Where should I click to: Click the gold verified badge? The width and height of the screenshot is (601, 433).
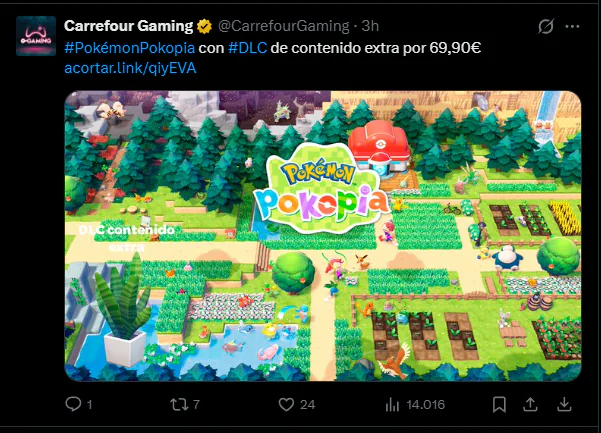tap(204, 26)
